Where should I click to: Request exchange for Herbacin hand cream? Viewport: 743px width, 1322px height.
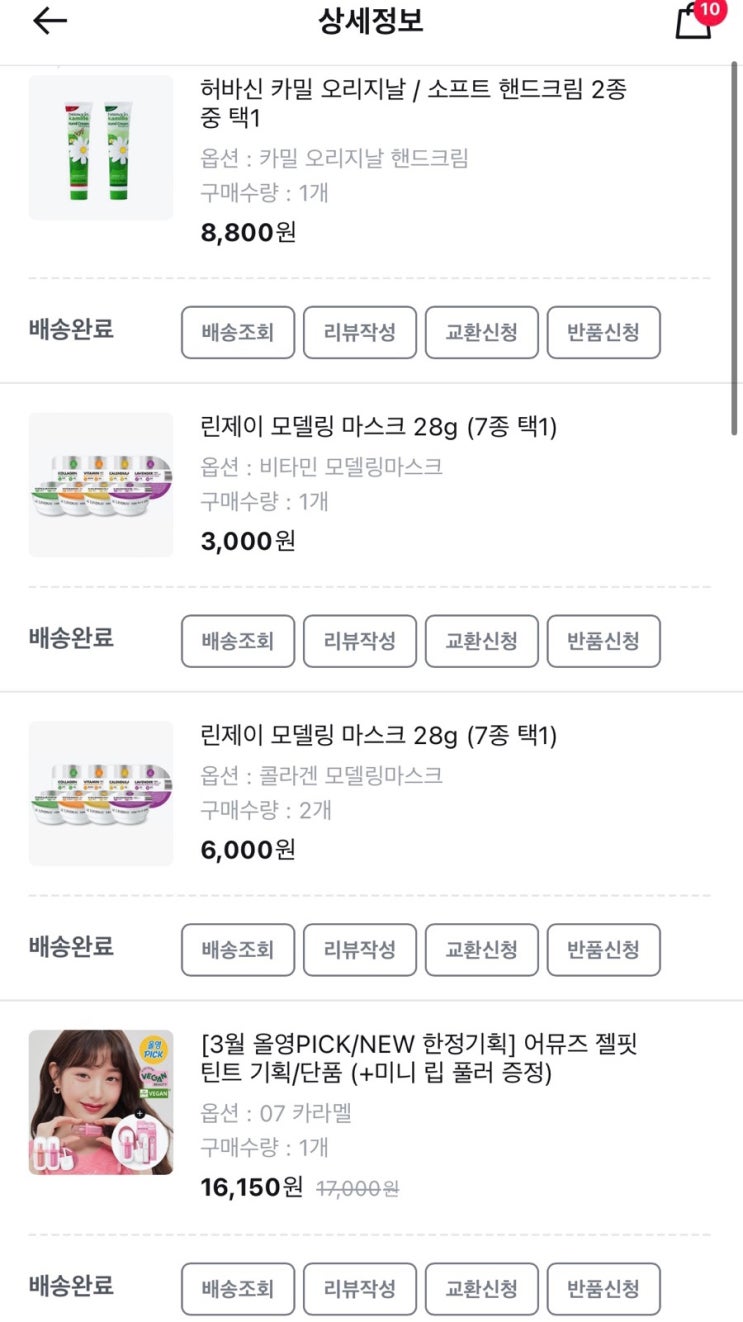[x=481, y=332]
